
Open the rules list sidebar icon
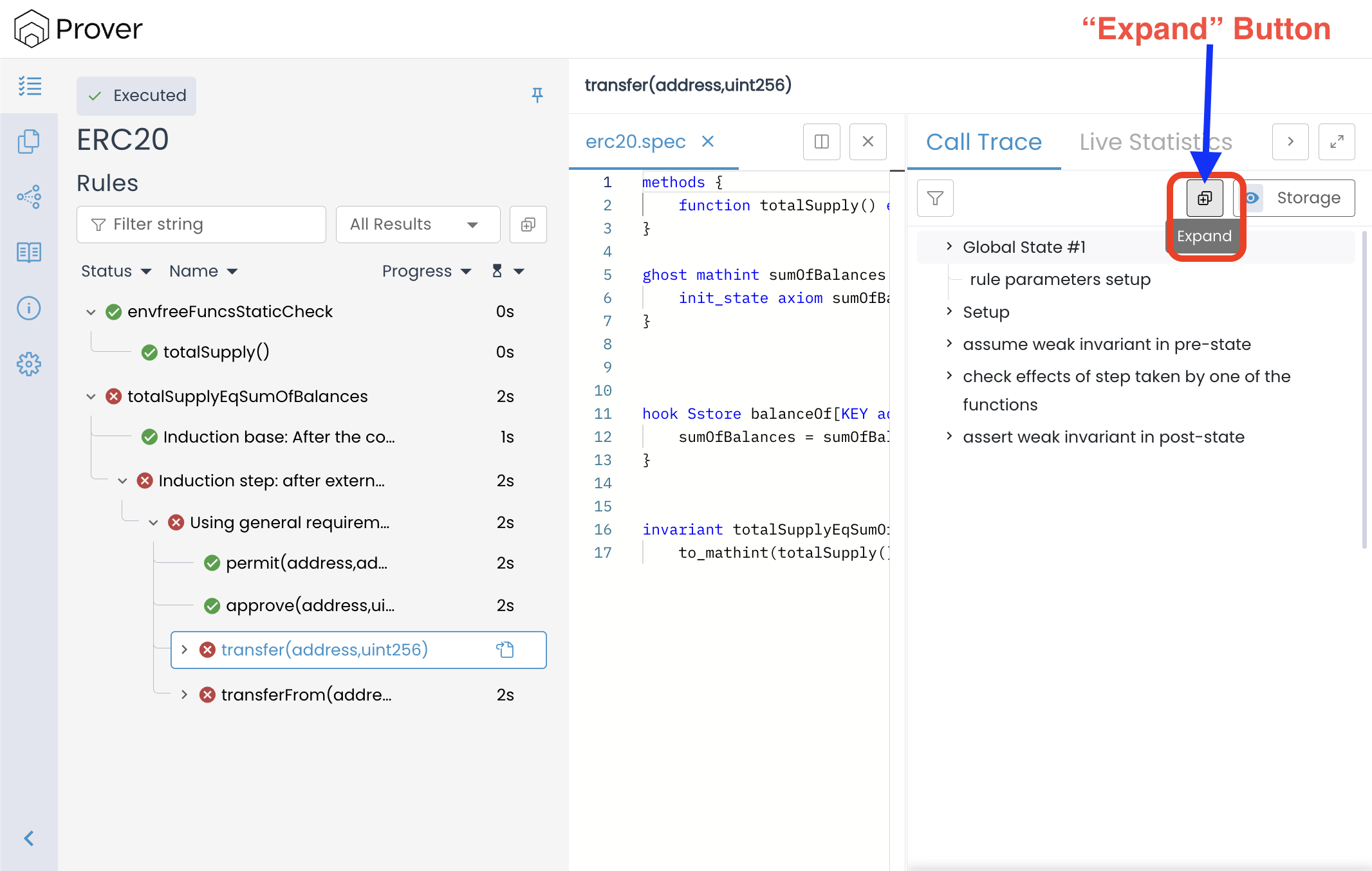click(x=30, y=86)
